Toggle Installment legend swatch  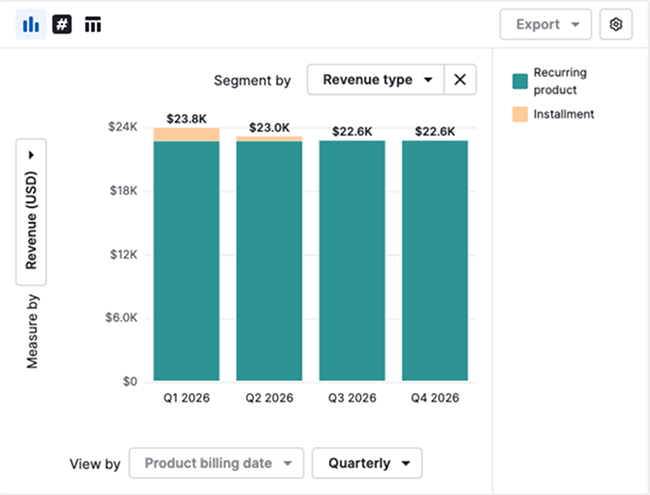pos(520,115)
